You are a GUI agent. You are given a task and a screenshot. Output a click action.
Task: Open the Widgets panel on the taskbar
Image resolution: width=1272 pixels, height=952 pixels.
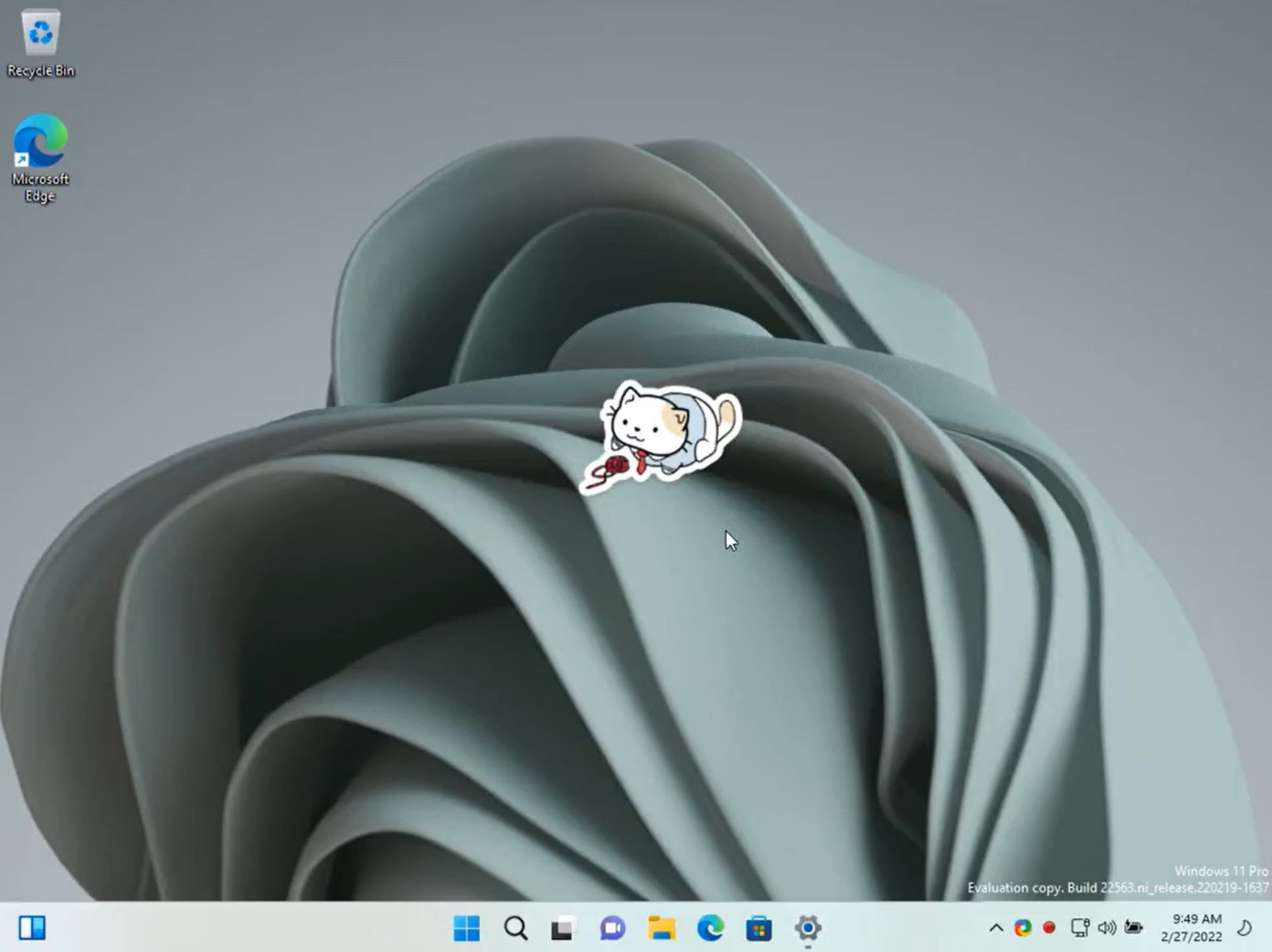pos(32,928)
